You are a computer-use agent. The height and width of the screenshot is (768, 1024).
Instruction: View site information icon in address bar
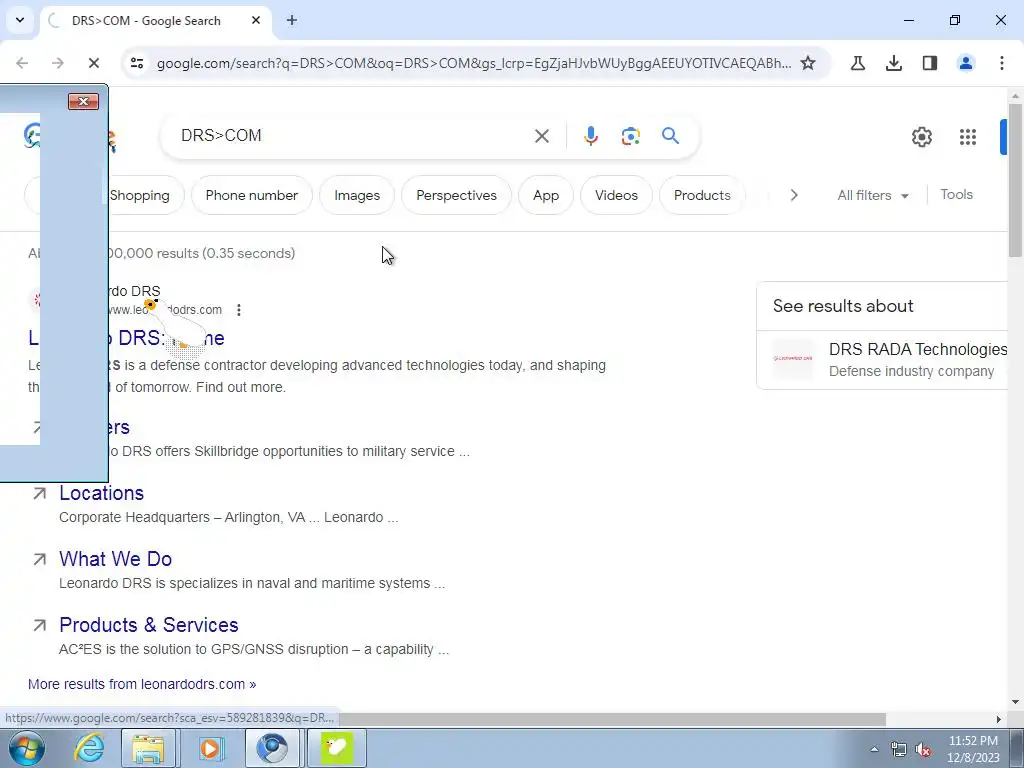pyautogui.click(x=137, y=63)
